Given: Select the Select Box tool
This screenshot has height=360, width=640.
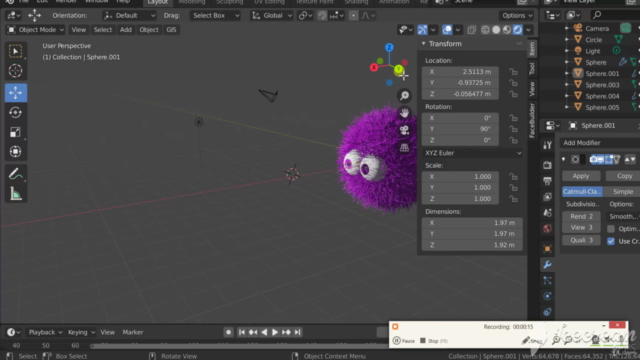Looking at the screenshot, I should click(x=16, y=51).
